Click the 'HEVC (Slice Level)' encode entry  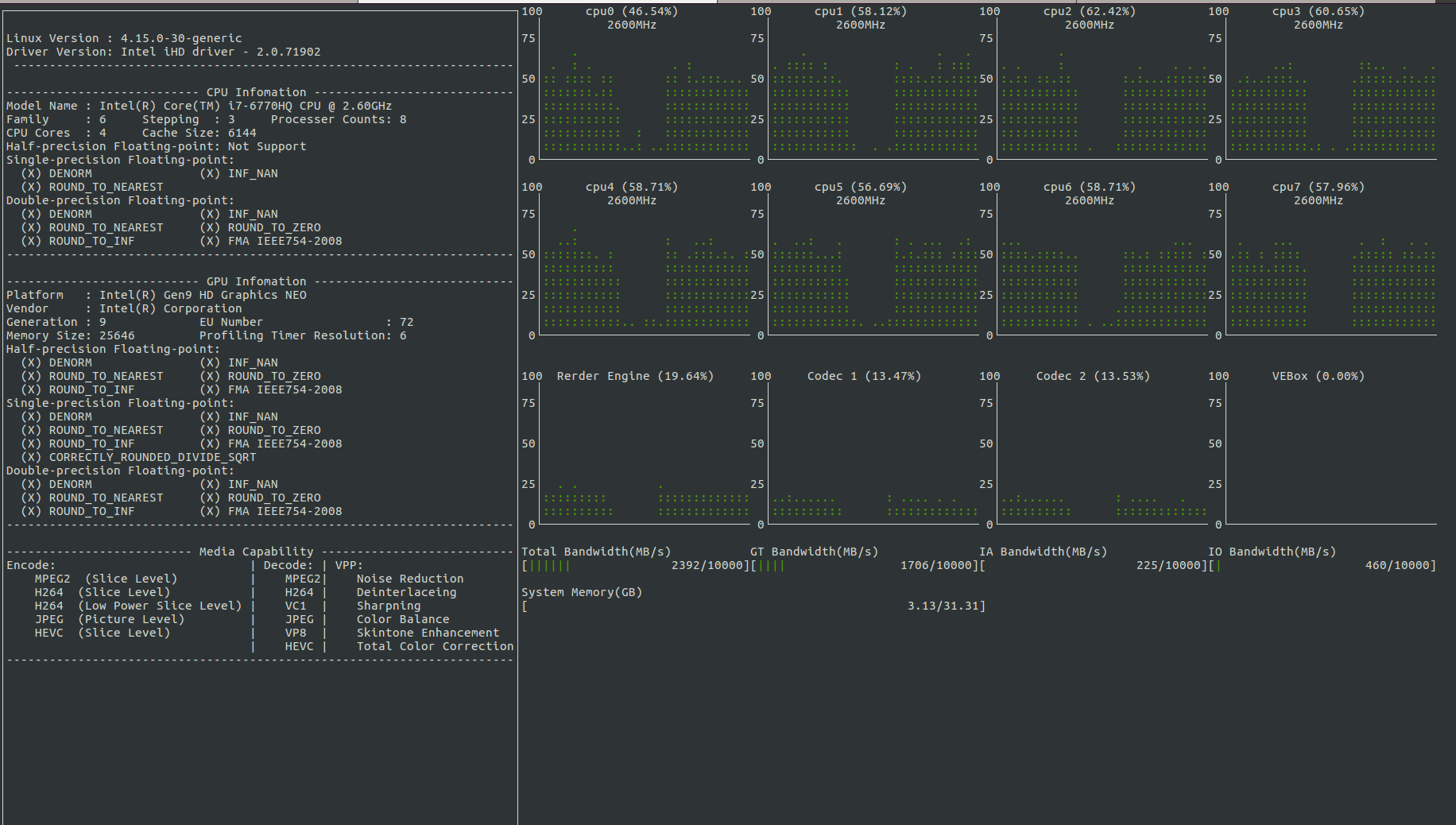pyautogui.click(x=103, y=633)
